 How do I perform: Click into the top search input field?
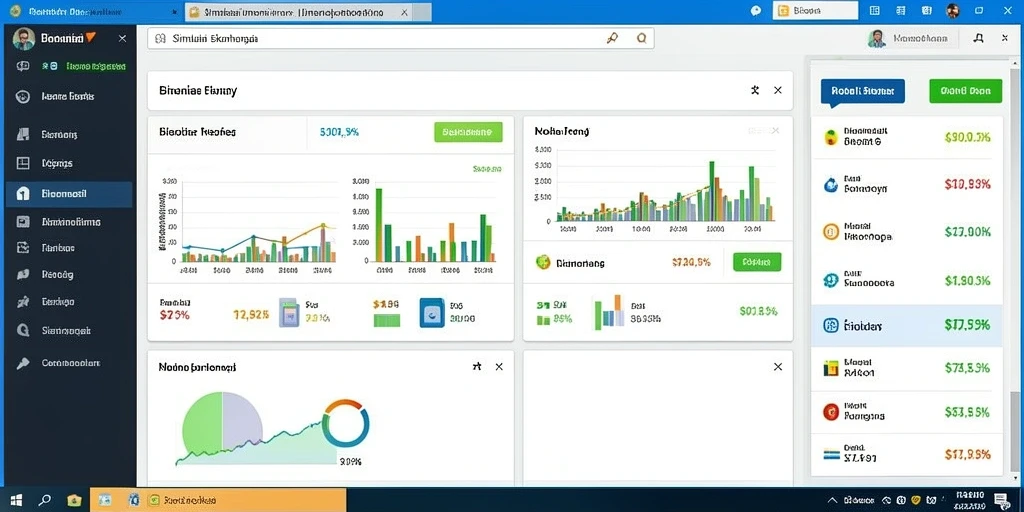point(400,39)
